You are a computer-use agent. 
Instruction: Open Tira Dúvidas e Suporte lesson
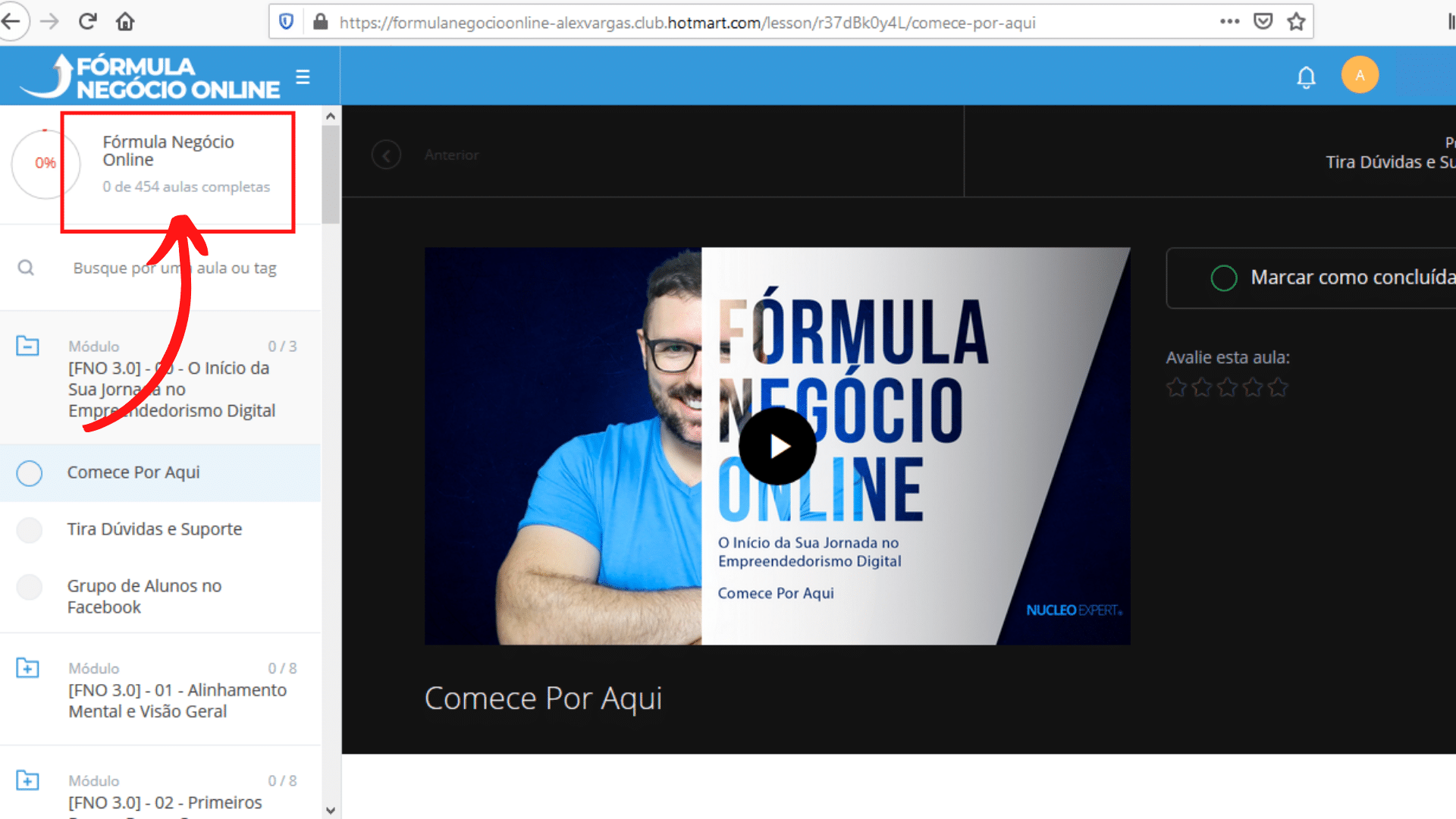155,529
